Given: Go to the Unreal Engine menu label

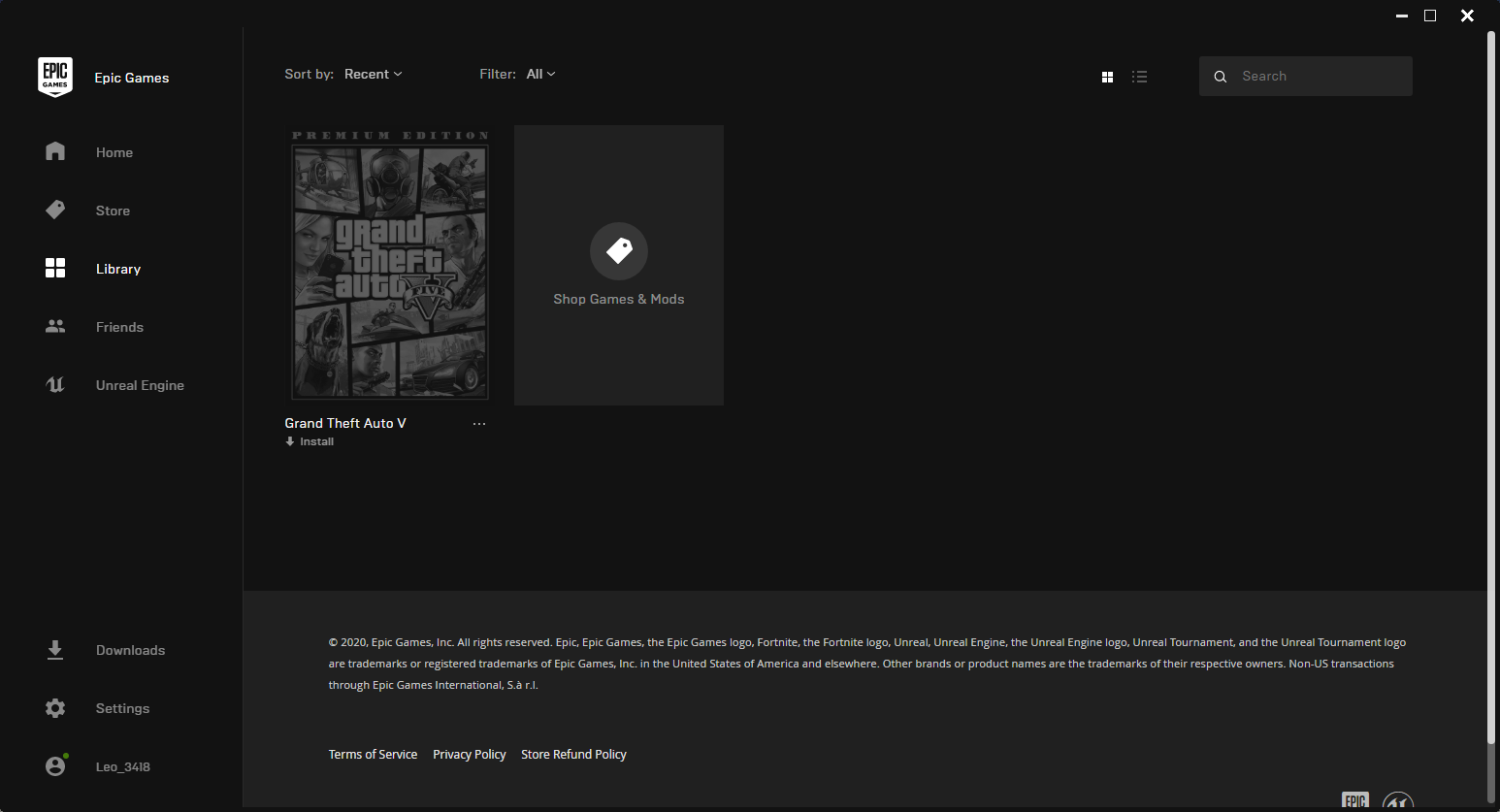Looking at the screenshot, I should pyautogui.click(x=140, y=385).
